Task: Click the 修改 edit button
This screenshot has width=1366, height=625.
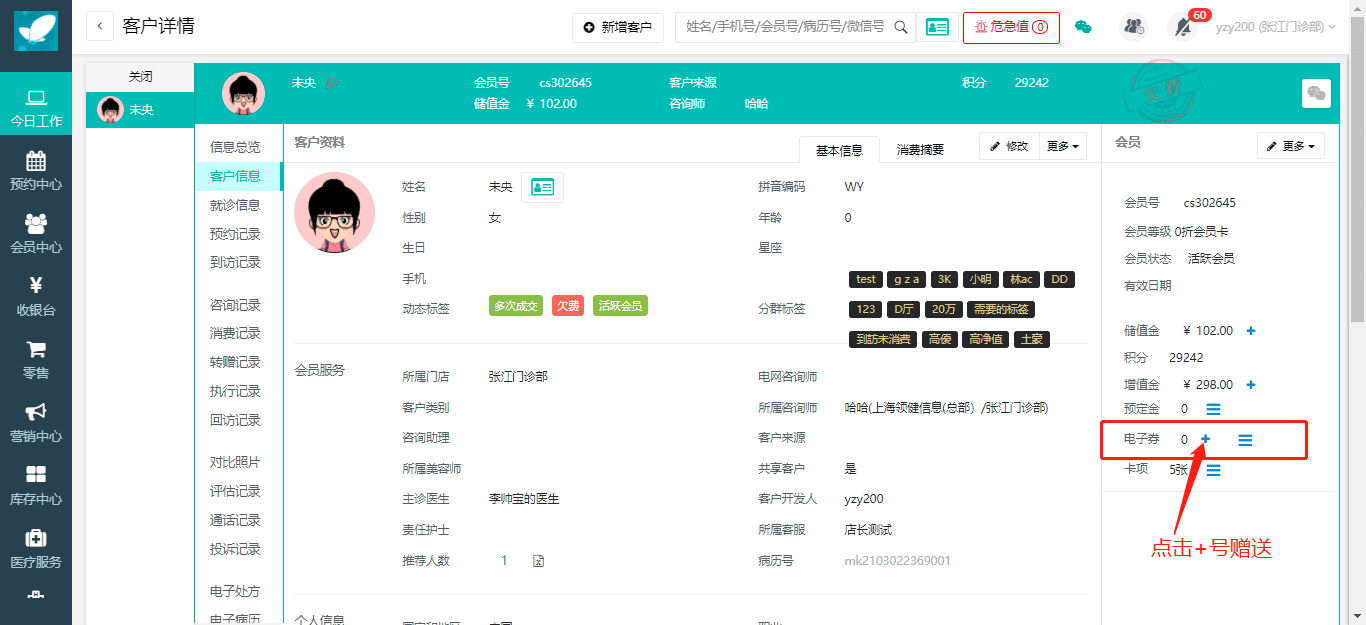Action: tap(1009, 146)
